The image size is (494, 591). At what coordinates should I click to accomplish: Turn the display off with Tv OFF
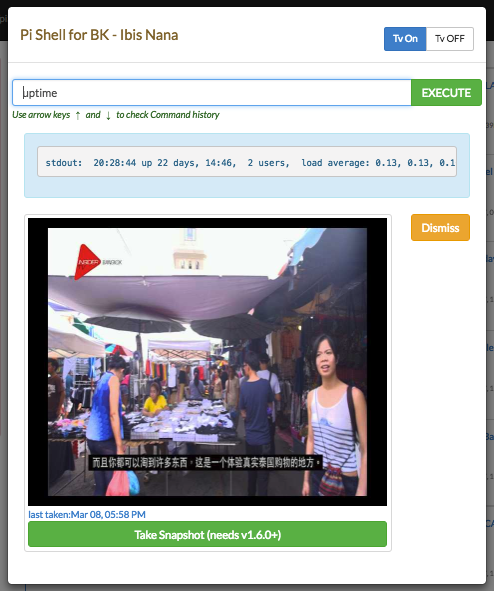click(x=450, y=39)
